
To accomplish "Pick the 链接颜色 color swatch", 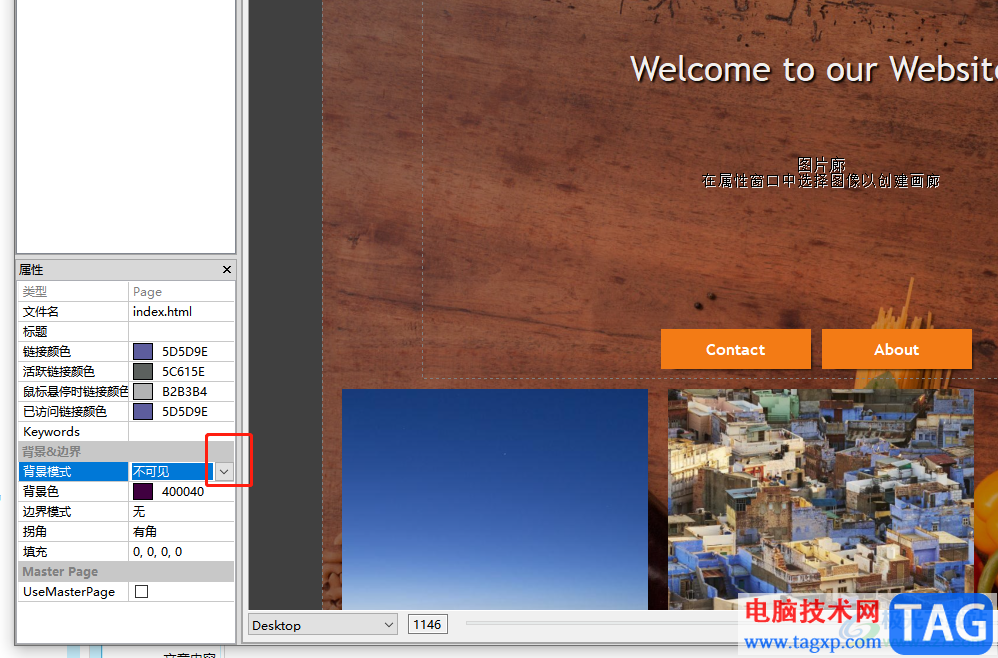I will point(143,351).
